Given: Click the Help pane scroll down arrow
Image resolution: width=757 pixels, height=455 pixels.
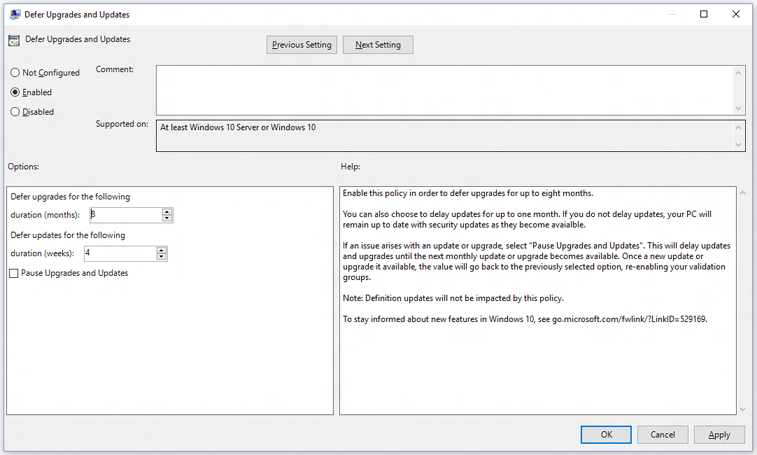Looking at the screenshot, I should (x=741, y=409).
